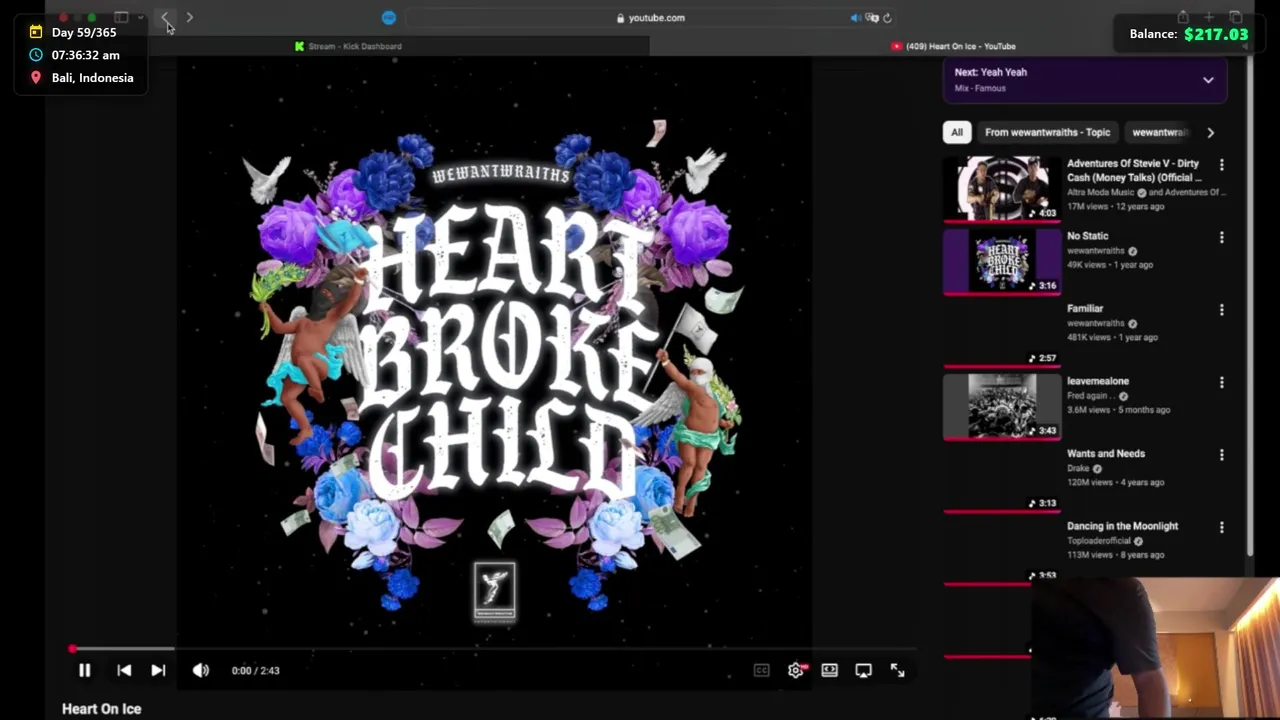The width and height of the screenshot is (1280, 720).
Task: Show Safari tab overview
Action: pos(1236,17)
